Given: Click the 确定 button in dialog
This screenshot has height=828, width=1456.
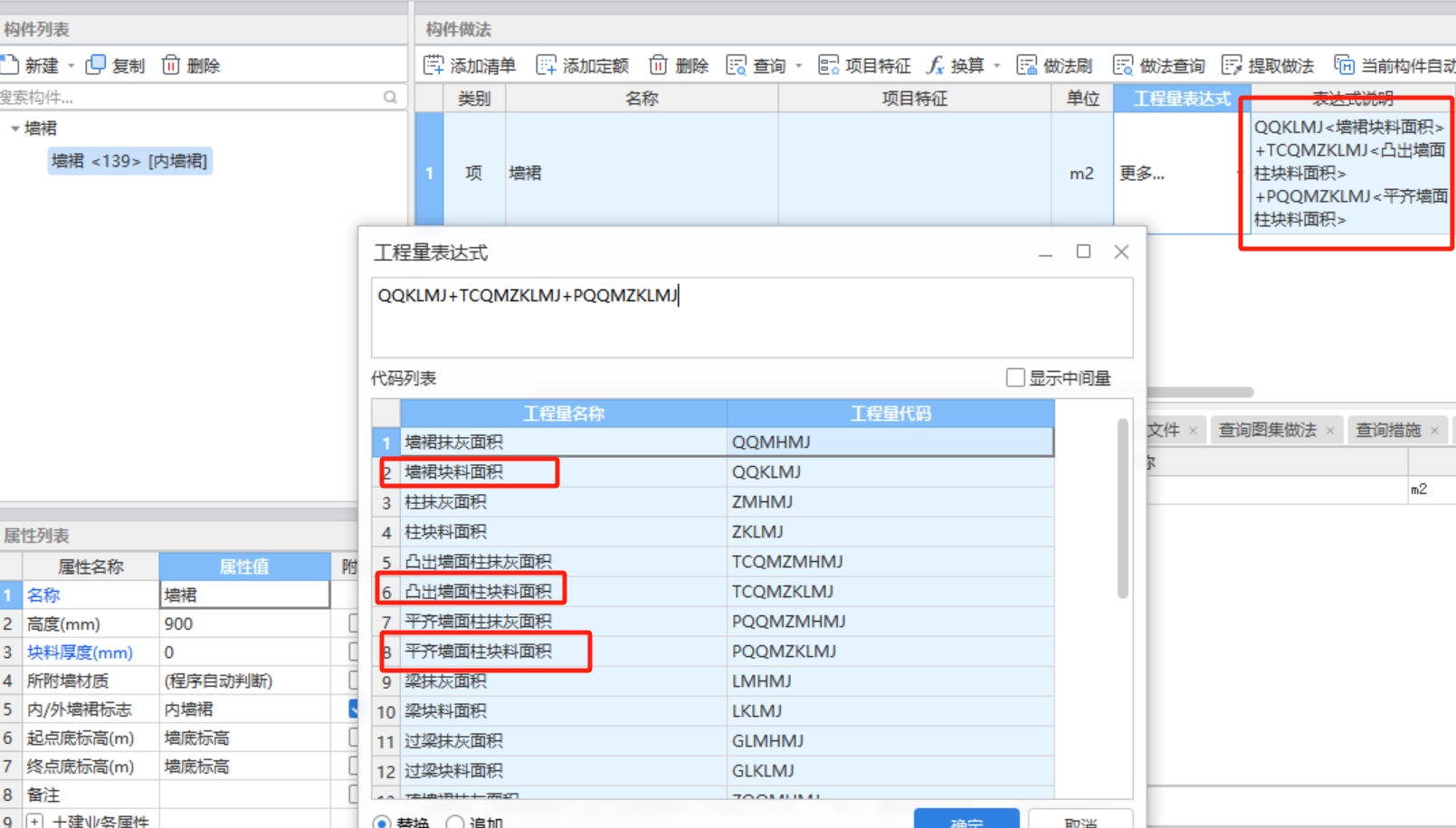Looking at the screenshot, I should coord(966,819).
